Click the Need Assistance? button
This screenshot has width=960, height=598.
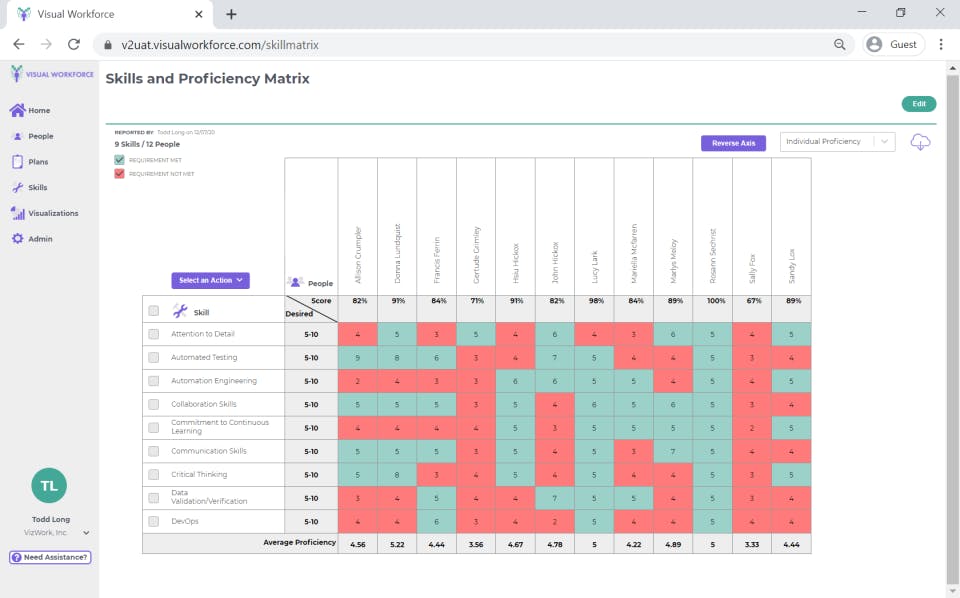pyautogui.click(x=50, y=557)
